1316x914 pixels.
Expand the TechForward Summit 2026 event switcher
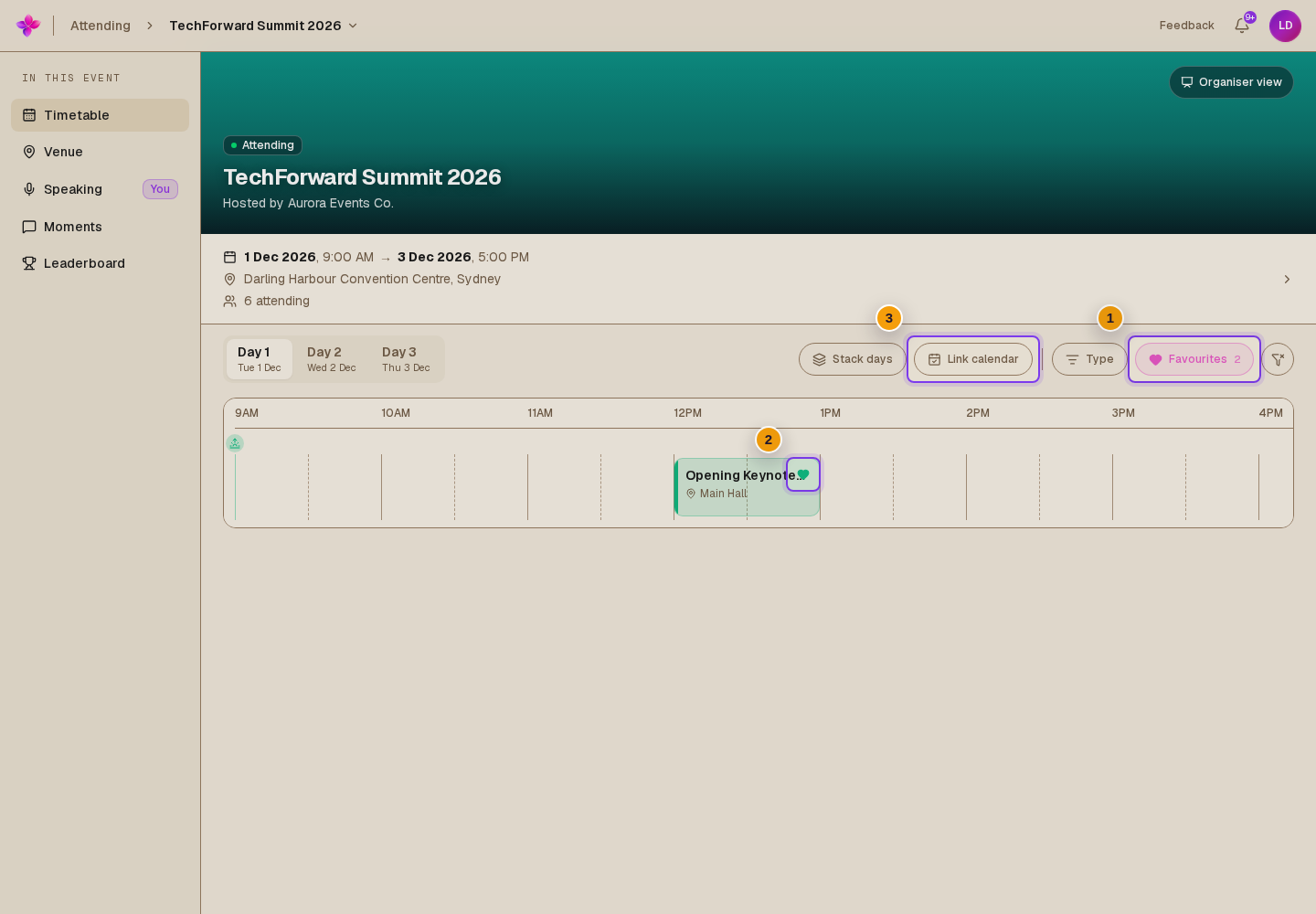click(x=263, y=26)
